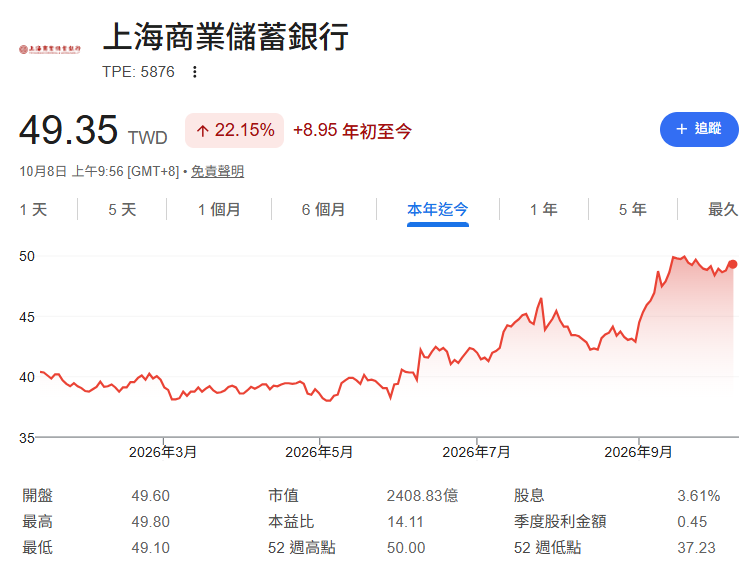Click the TWD currency label
Screen dimensions: 744x569
pos(148,138)
